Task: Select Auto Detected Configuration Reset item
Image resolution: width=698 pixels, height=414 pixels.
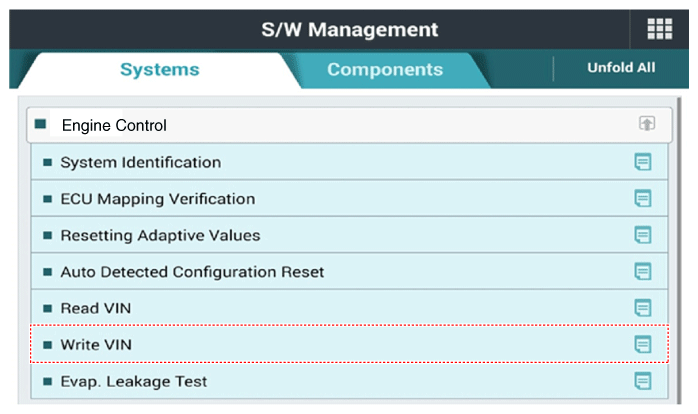Action: tap(192, 272)
